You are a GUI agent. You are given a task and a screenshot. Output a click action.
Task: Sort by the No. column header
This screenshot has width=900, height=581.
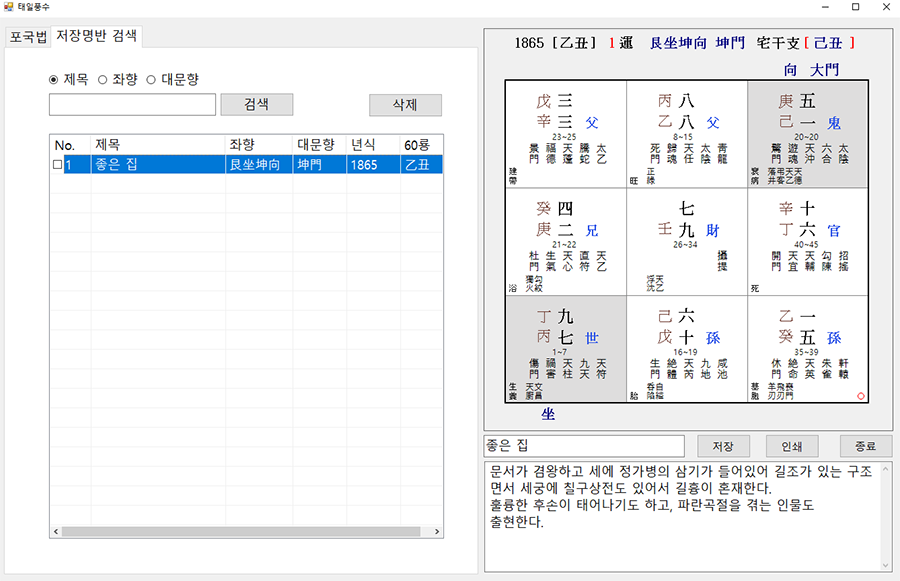(x=70, y=145)
